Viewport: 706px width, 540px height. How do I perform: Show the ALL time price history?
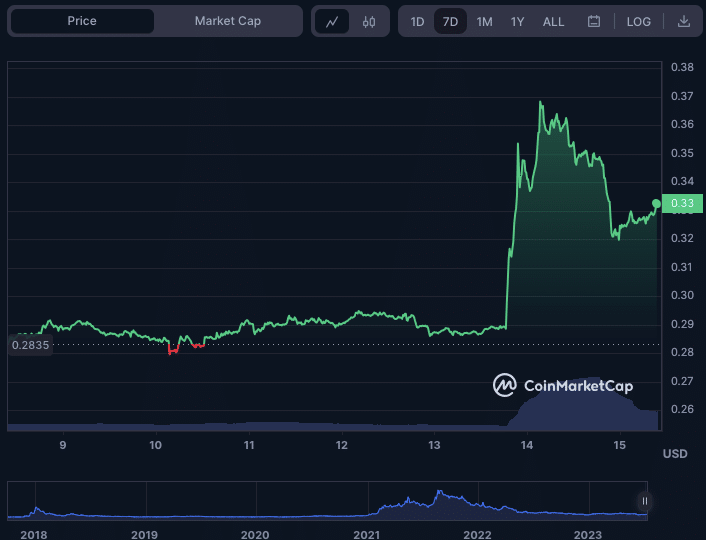[x=553, y=21]
